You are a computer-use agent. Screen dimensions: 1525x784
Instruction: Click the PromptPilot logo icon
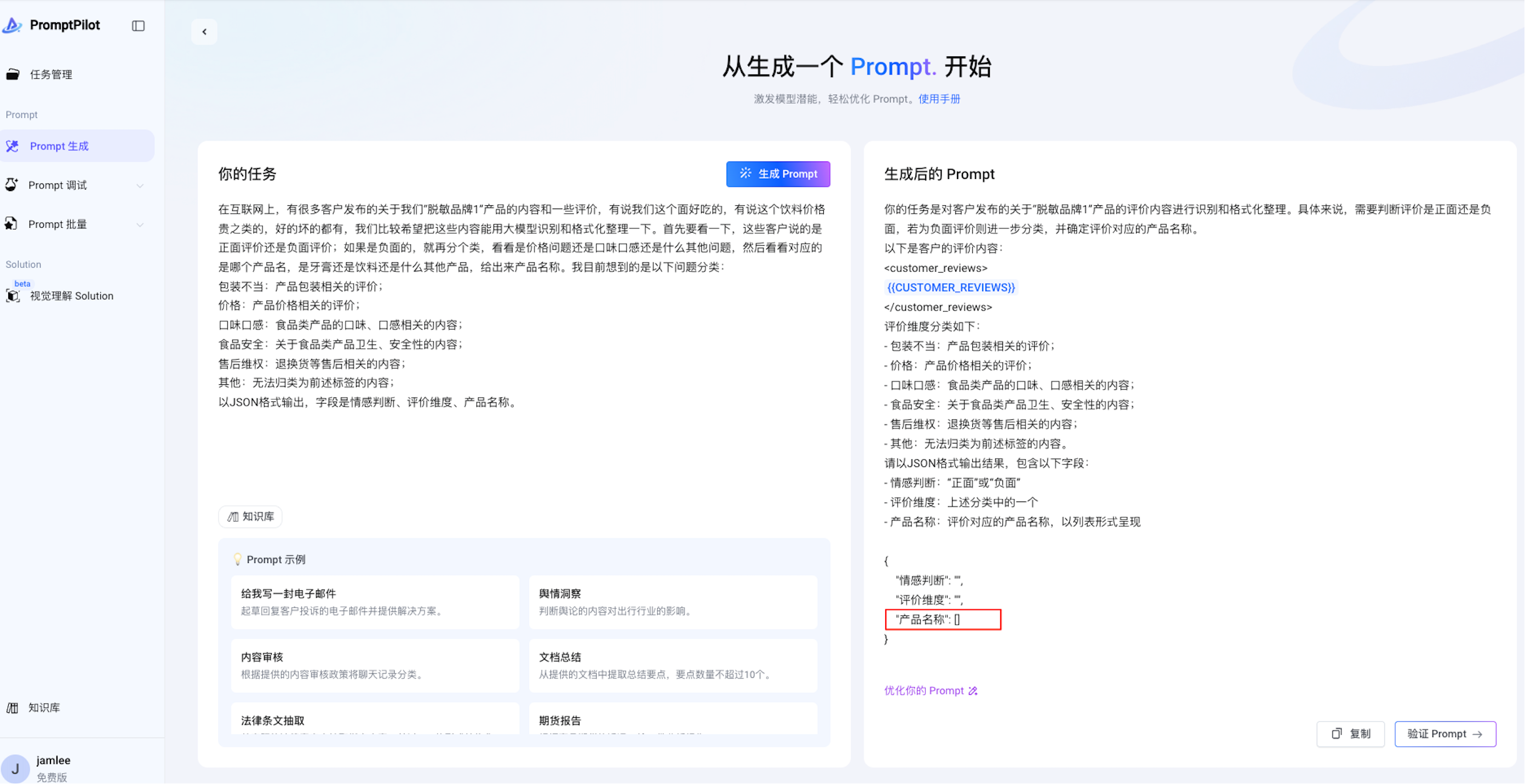coord(13,25)
